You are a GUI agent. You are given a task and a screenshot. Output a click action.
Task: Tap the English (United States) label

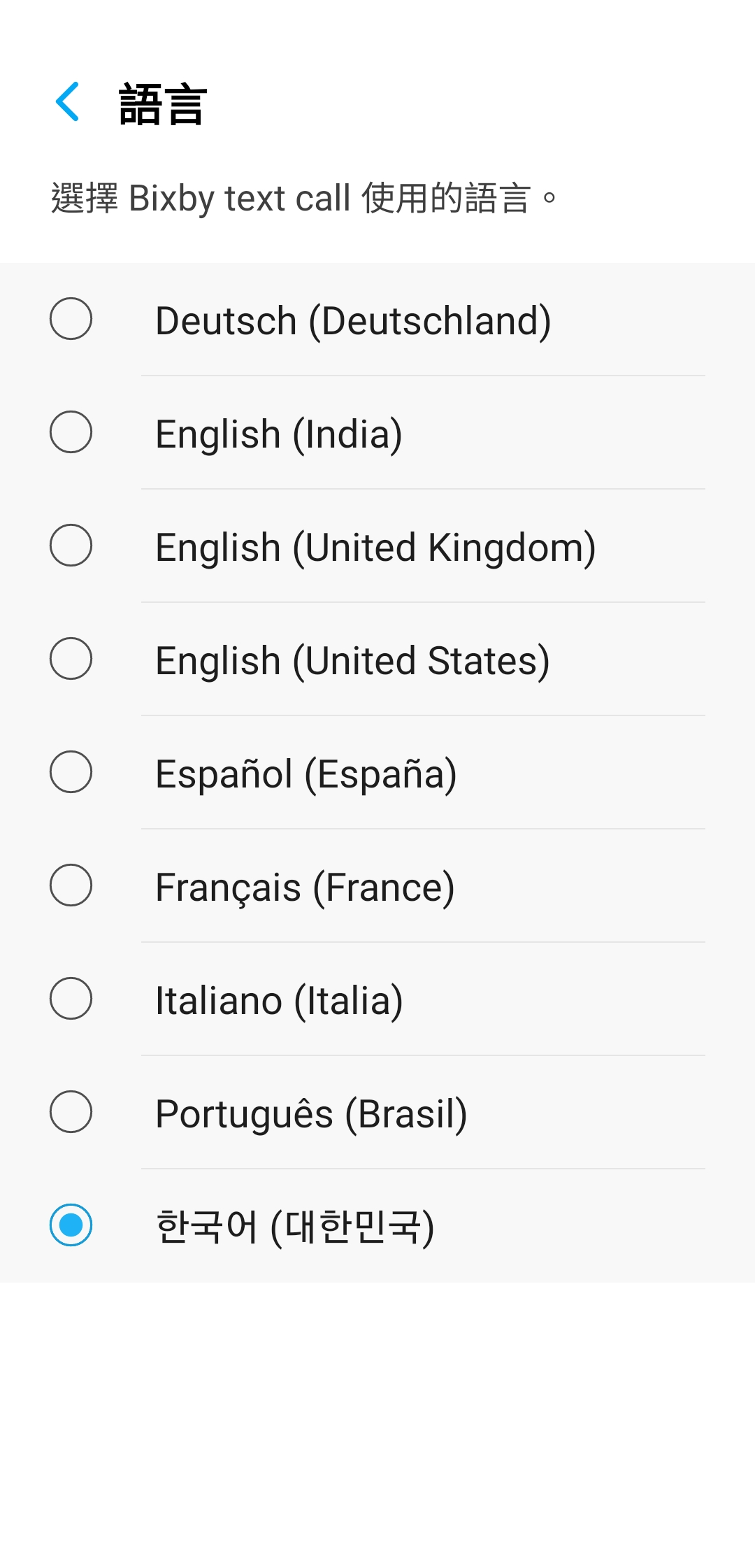click(352, 661)
